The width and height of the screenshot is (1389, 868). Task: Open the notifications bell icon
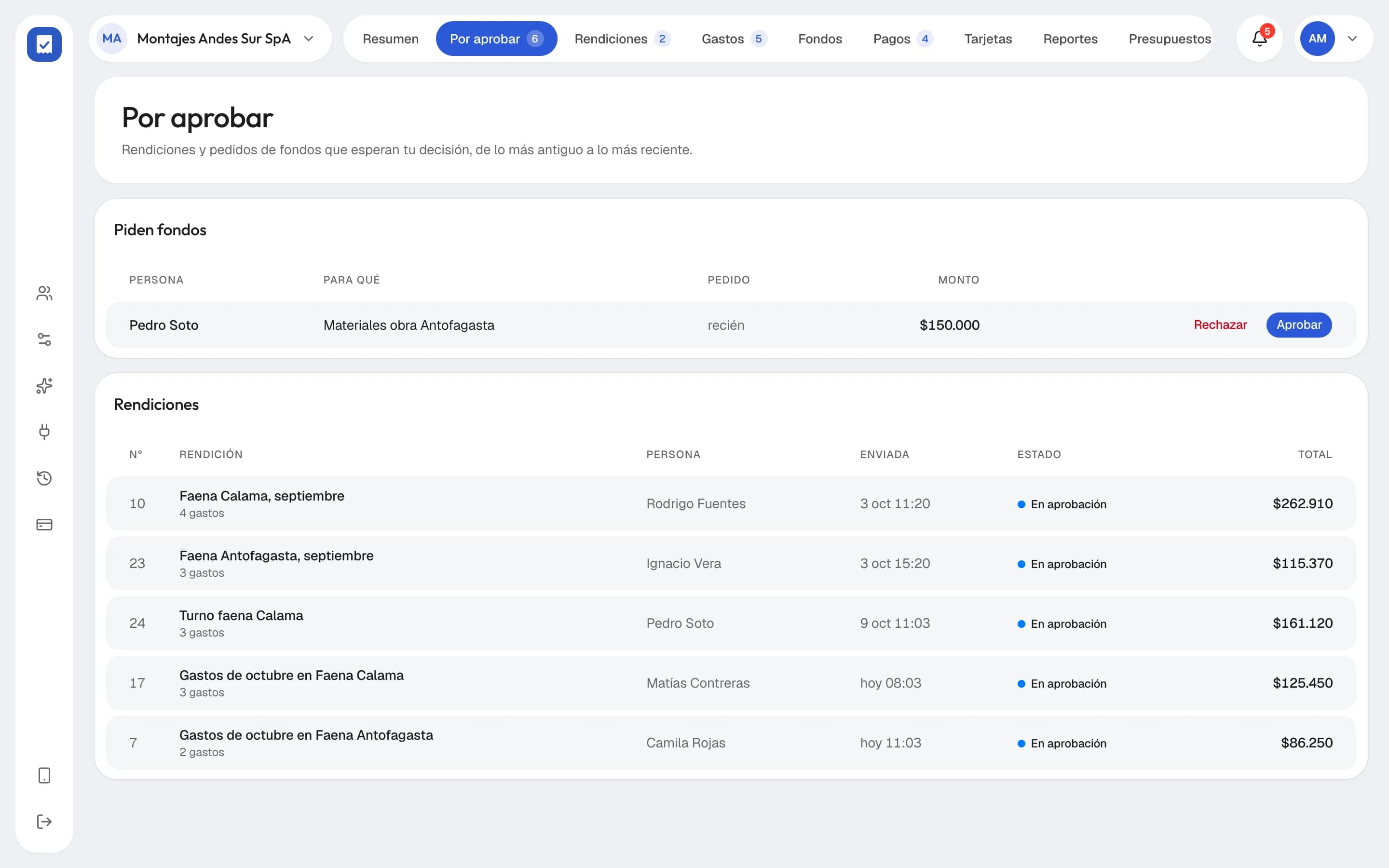click(1259, 39)
